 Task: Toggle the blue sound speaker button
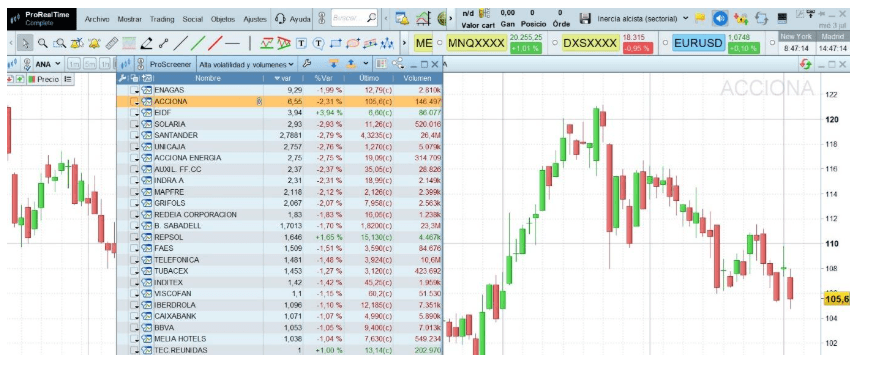coord(720,19)
